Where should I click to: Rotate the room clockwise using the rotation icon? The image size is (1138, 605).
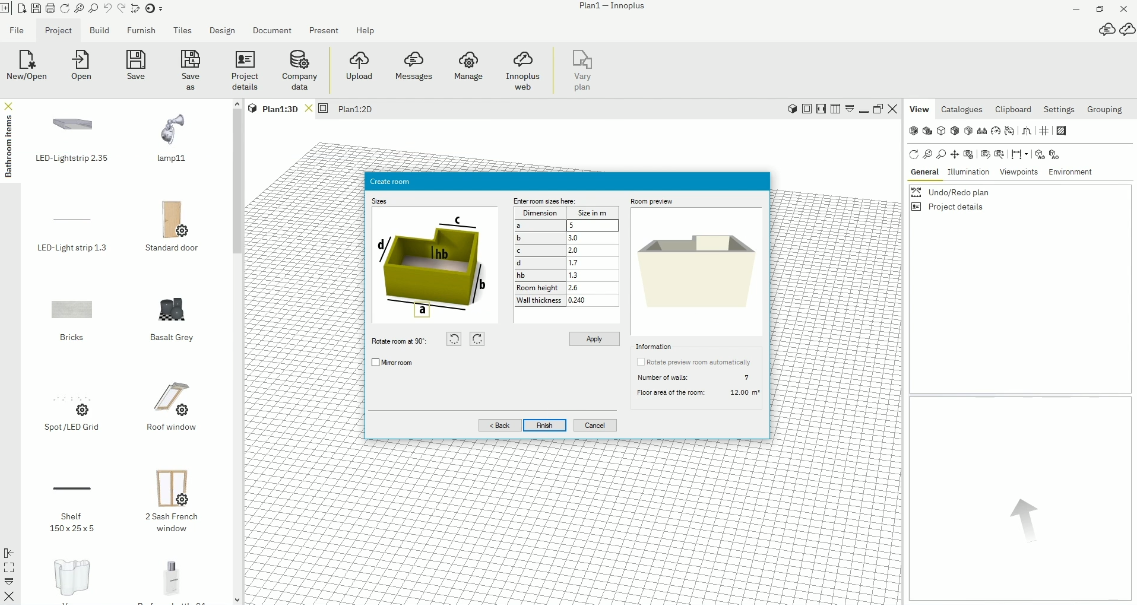pos(477,339)
